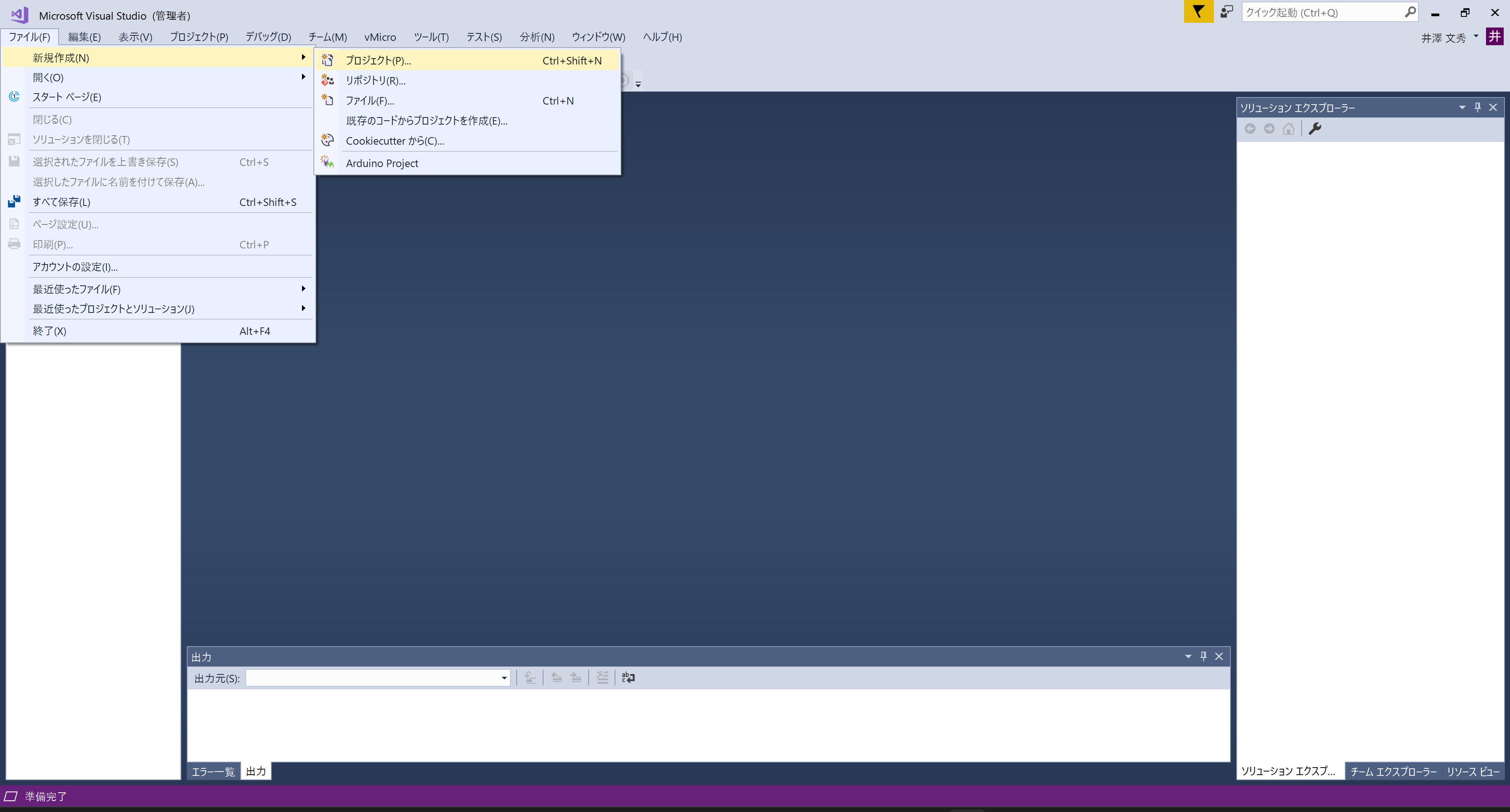
Task: Open the チーム(M) menu
Action: (328, 37)
